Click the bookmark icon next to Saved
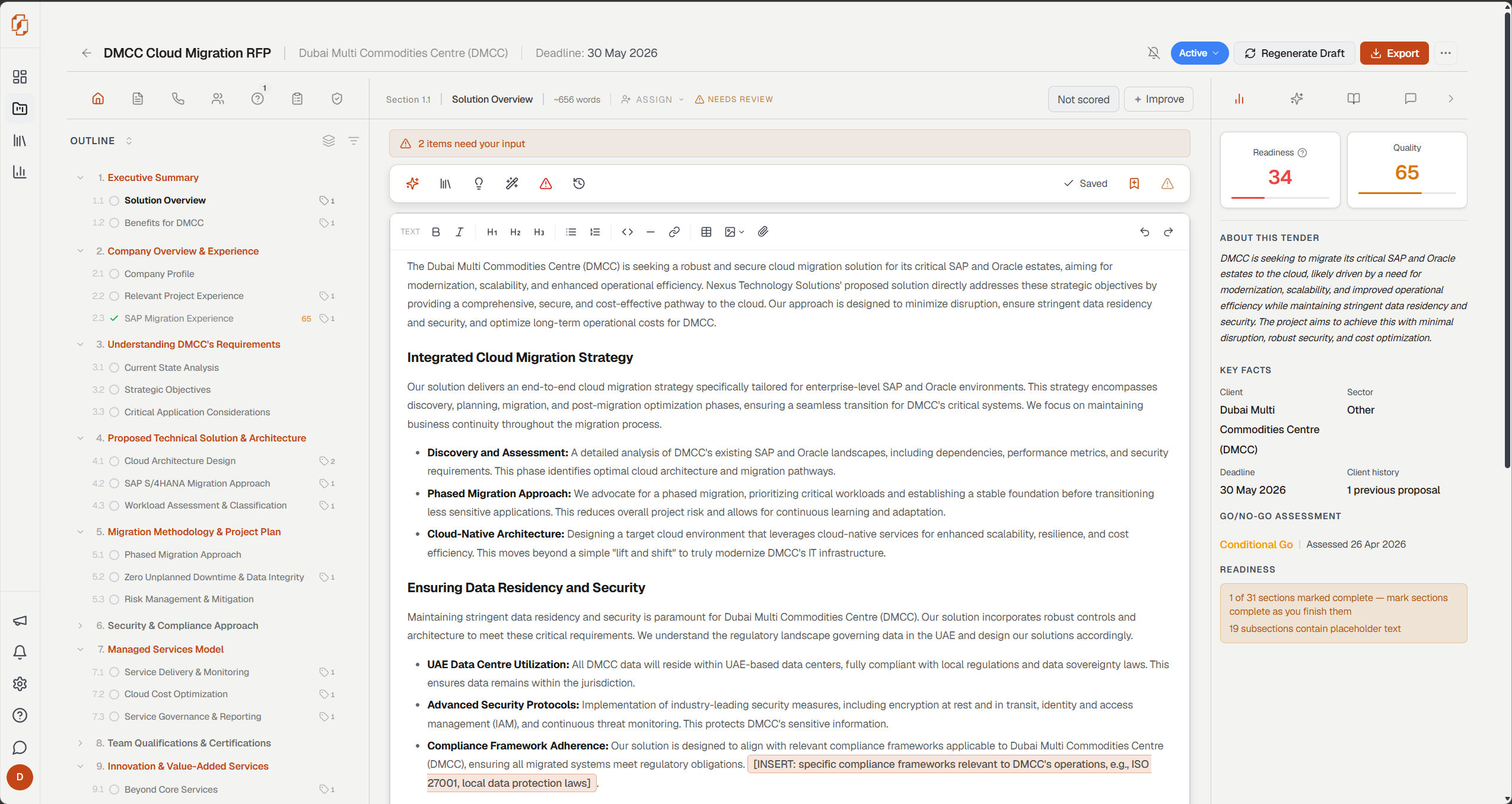 1134,184
